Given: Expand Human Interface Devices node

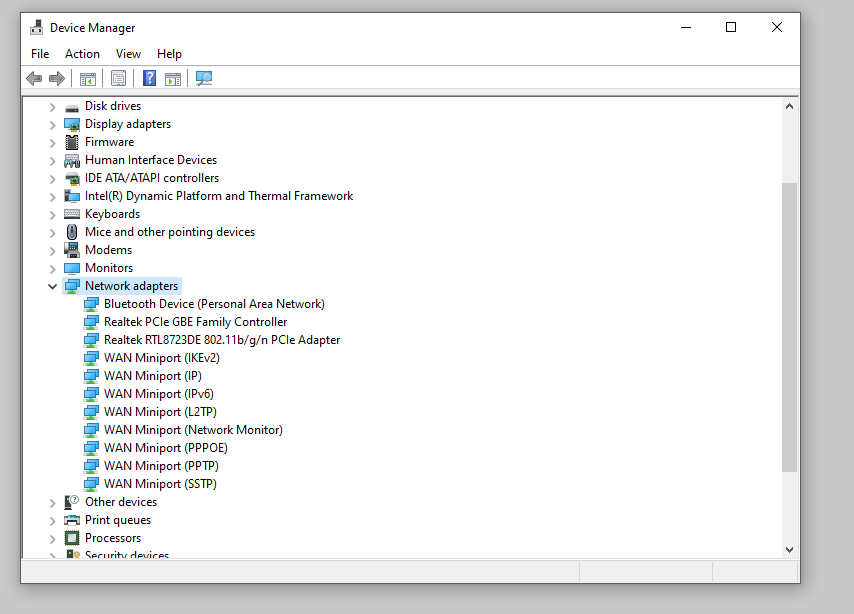Looking at the screenshot, I should click(52, 161).
